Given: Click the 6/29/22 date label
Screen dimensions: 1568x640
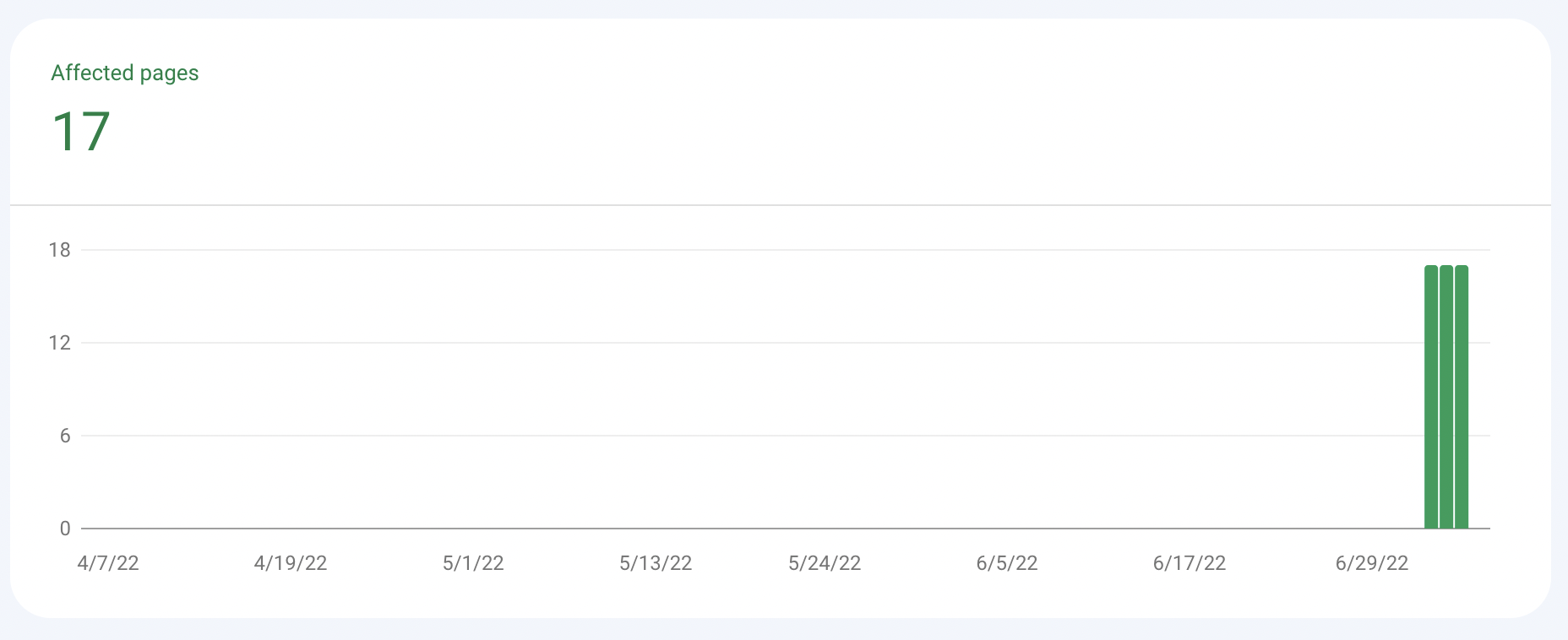Looking at the screenshot, I should pos(1372,563).
